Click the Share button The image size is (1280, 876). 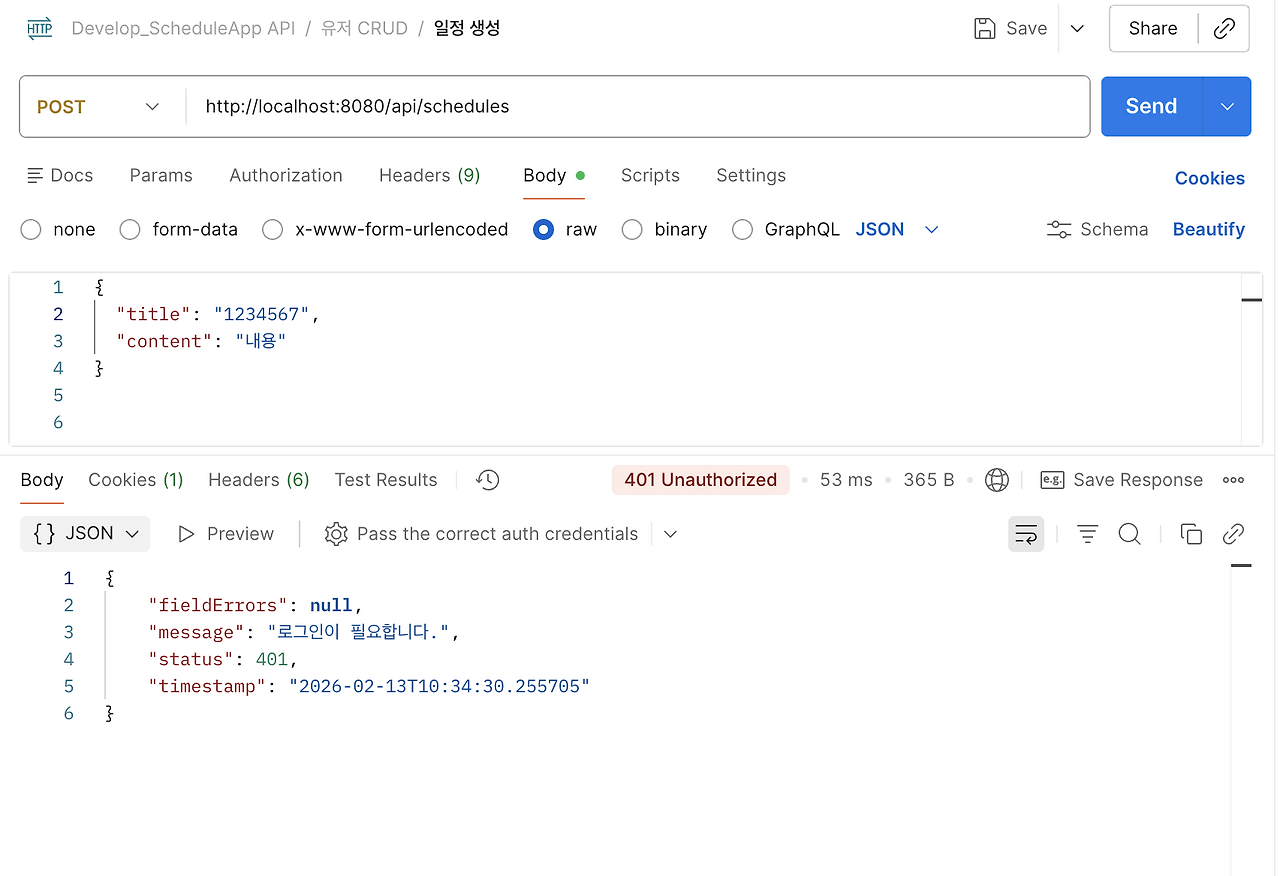tap(1153, 28)
